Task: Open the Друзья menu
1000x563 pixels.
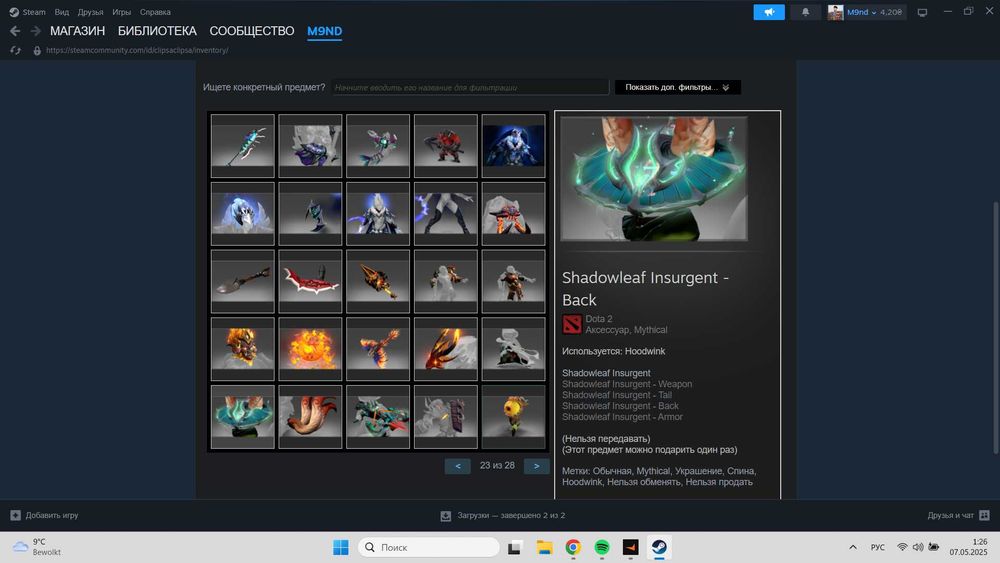Action: click(x=91, y=11)
